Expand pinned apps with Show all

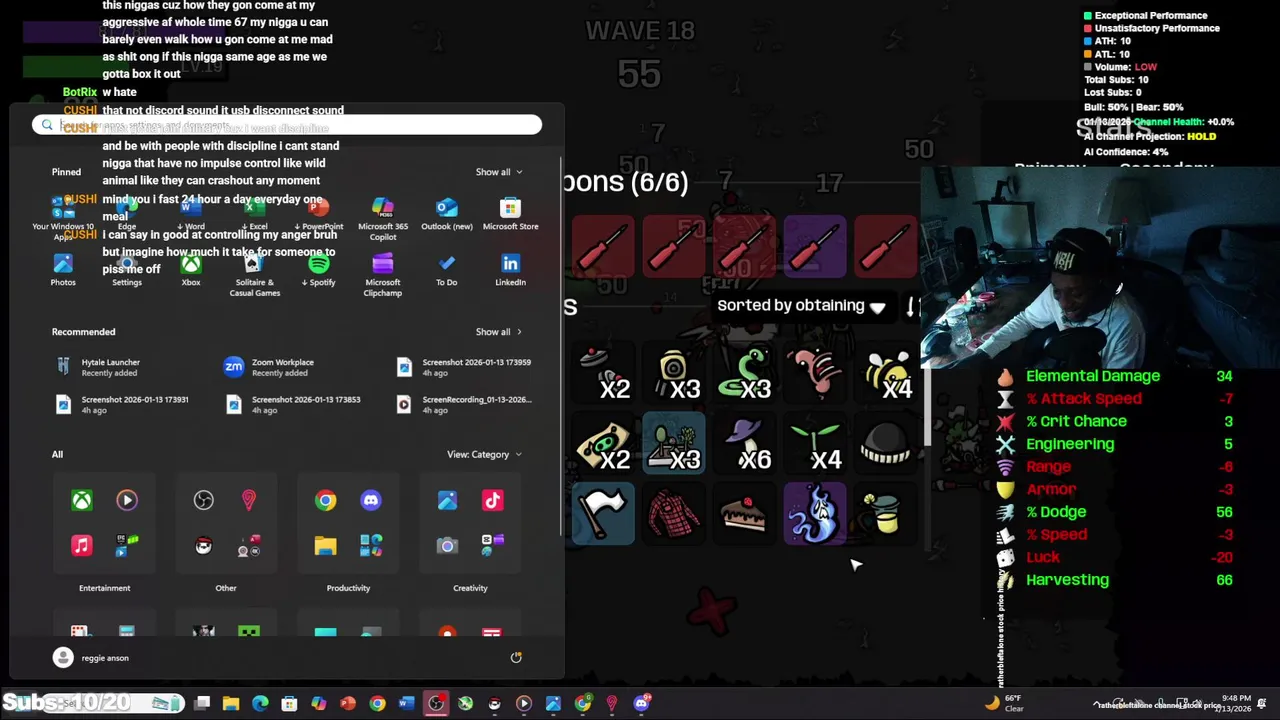(498, 172)
